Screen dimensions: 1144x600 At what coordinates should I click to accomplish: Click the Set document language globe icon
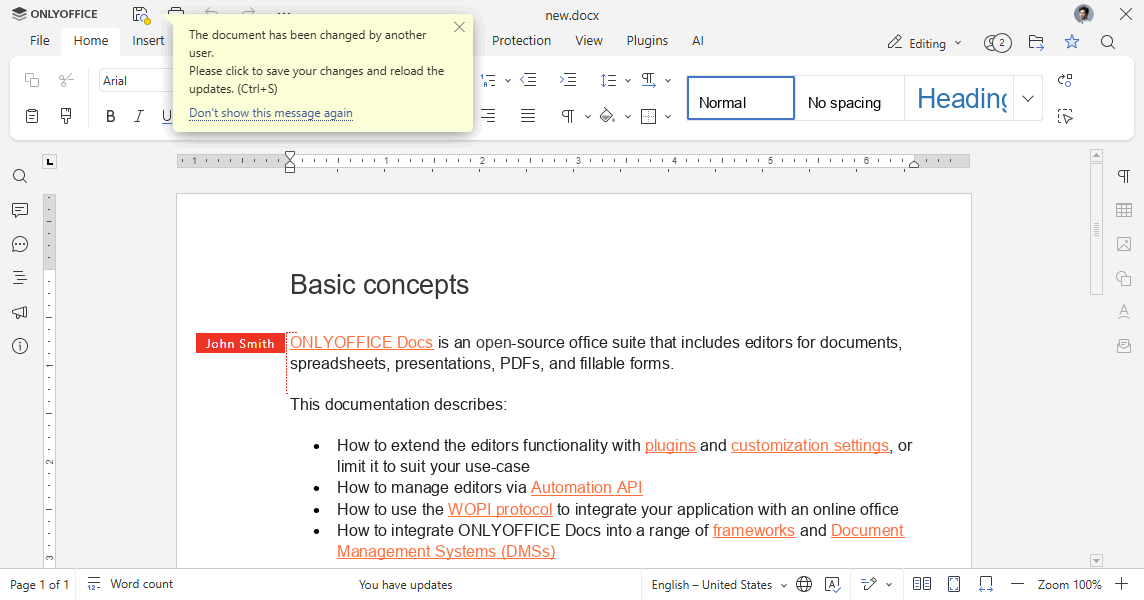804,584
